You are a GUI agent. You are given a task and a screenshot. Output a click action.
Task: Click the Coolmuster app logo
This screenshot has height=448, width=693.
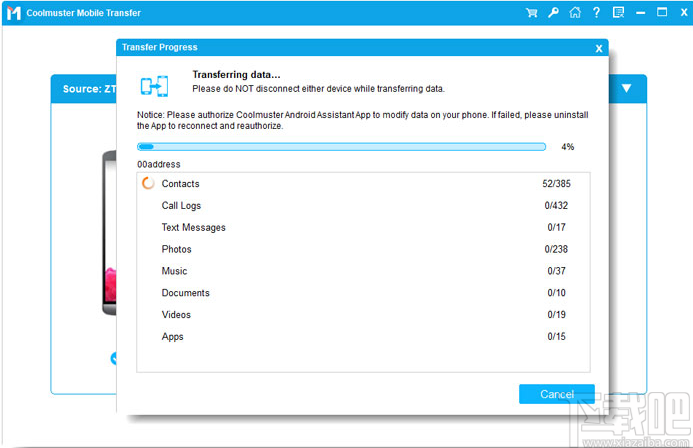pyautogui.click(x=13, y=13)
